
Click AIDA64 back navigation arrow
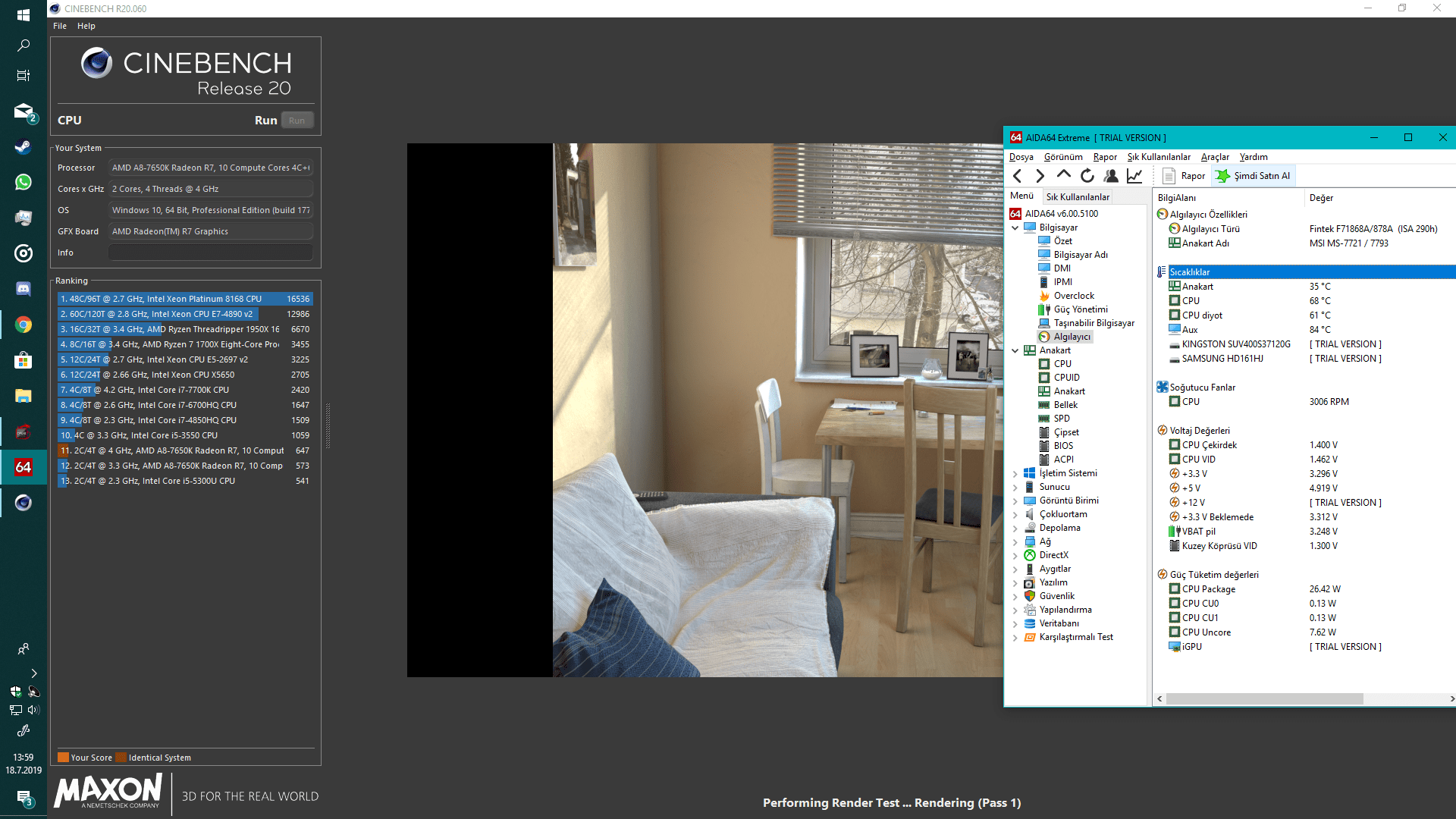tap(1018, 176)
